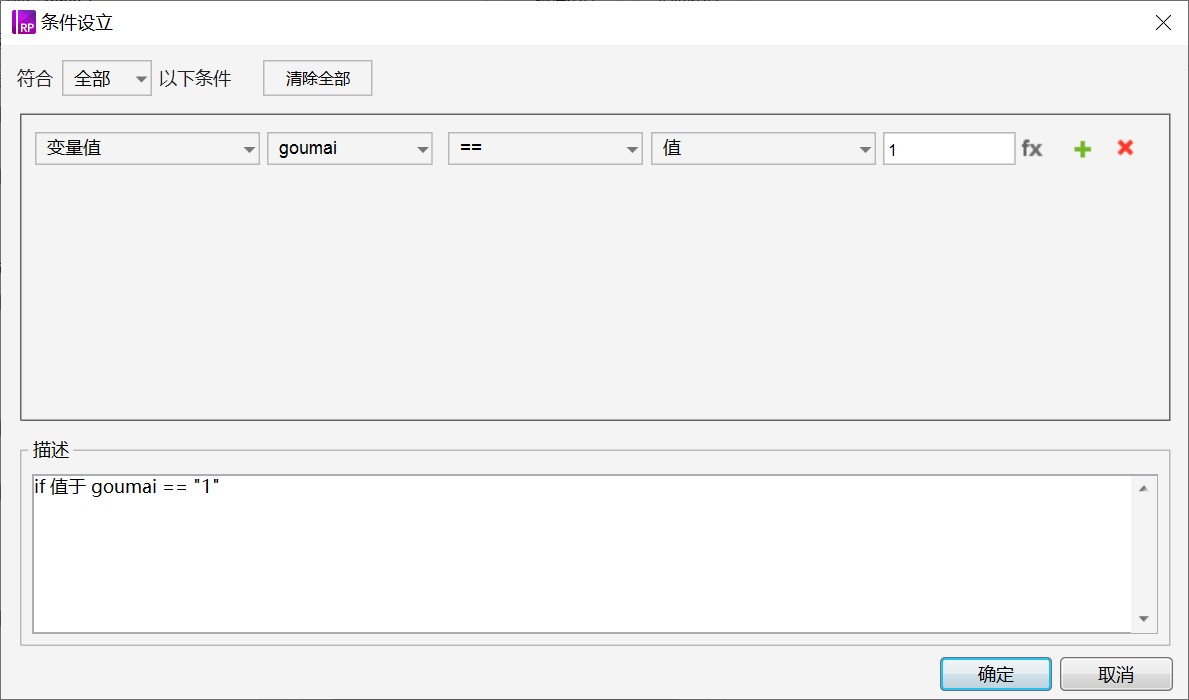Focus the value input field containing 1
The height and width of the screenshot is (700, 1189).
pyautogui.click(x=949, y=149)
